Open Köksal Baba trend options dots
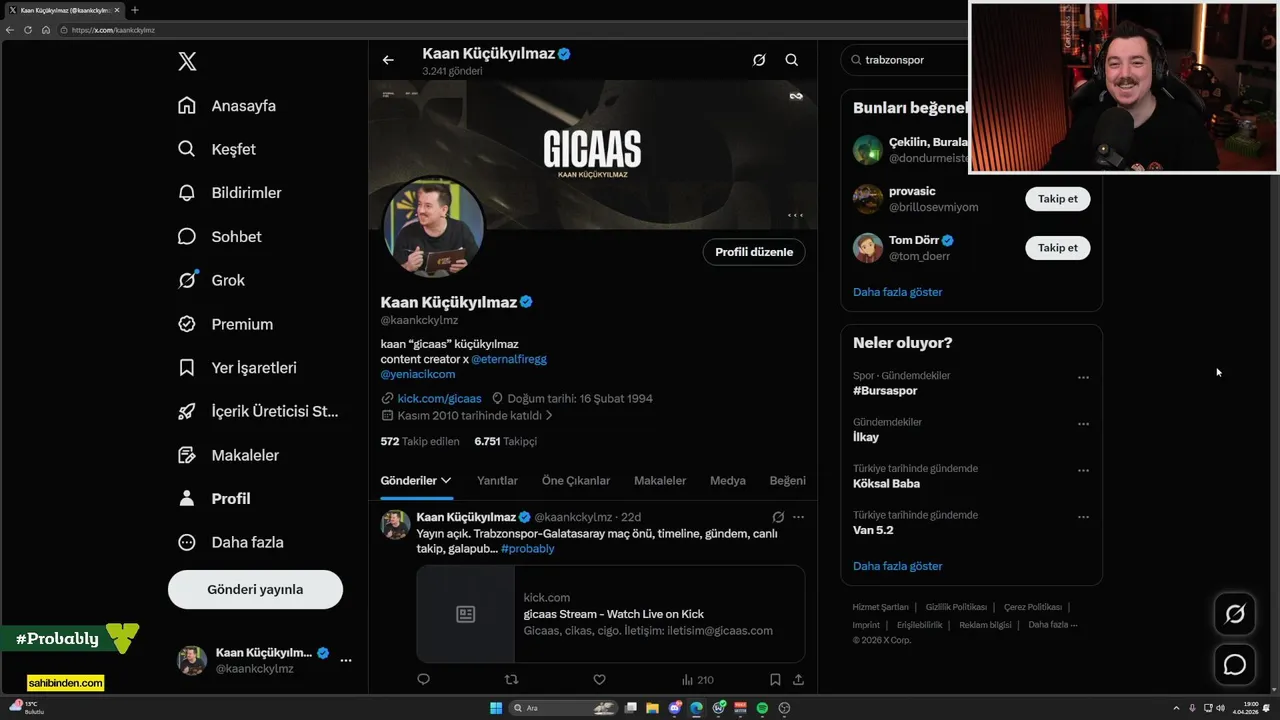 coord(1083,471)
